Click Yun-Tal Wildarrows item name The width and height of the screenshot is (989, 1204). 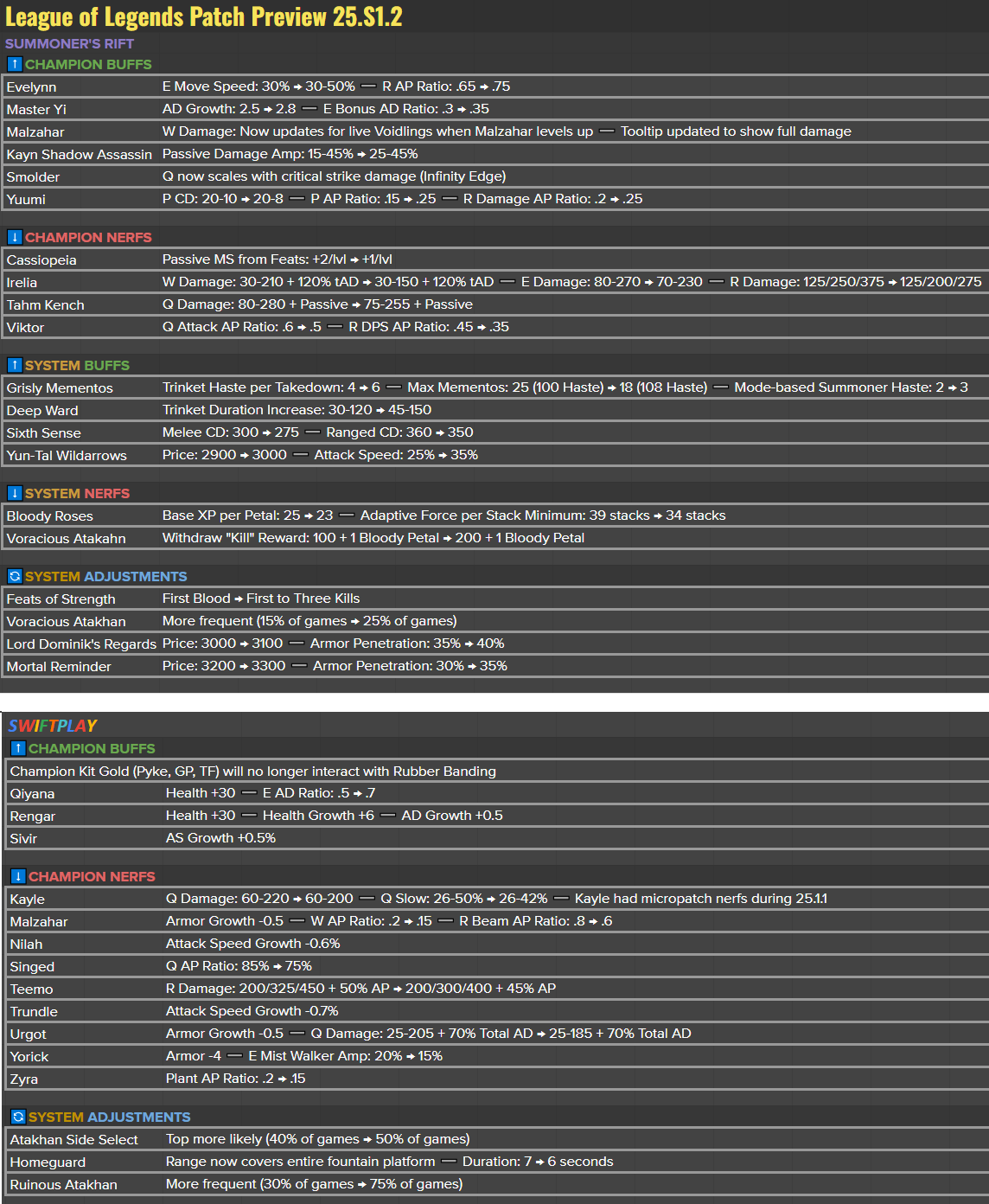click(67, 456)
